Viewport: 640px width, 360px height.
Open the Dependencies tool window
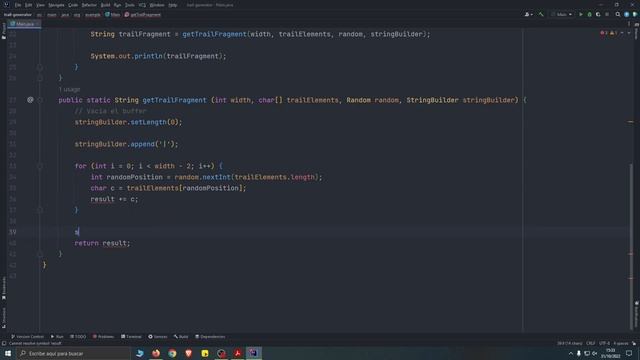(x=210, y=337)
